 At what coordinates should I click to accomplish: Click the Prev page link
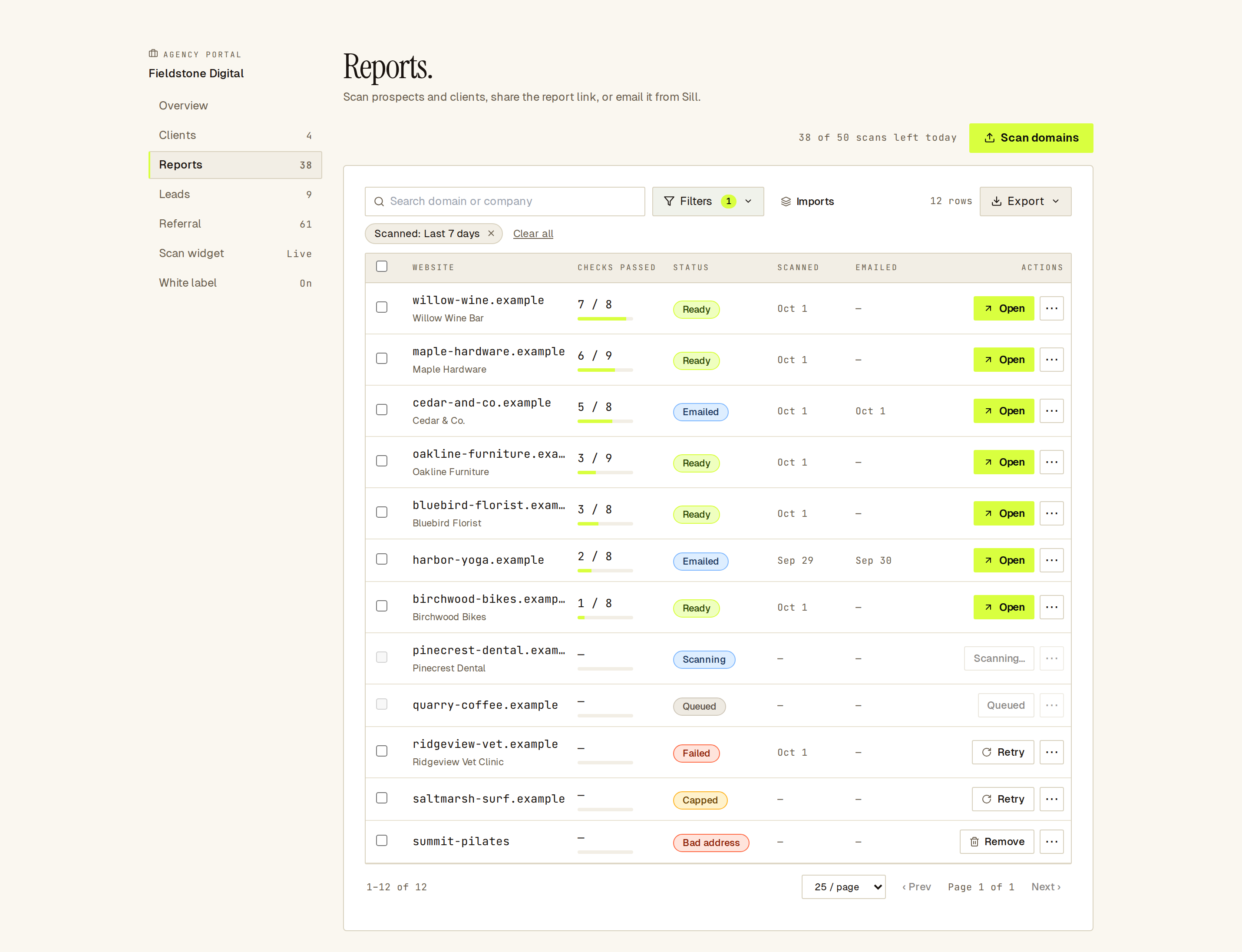point(916,887)
